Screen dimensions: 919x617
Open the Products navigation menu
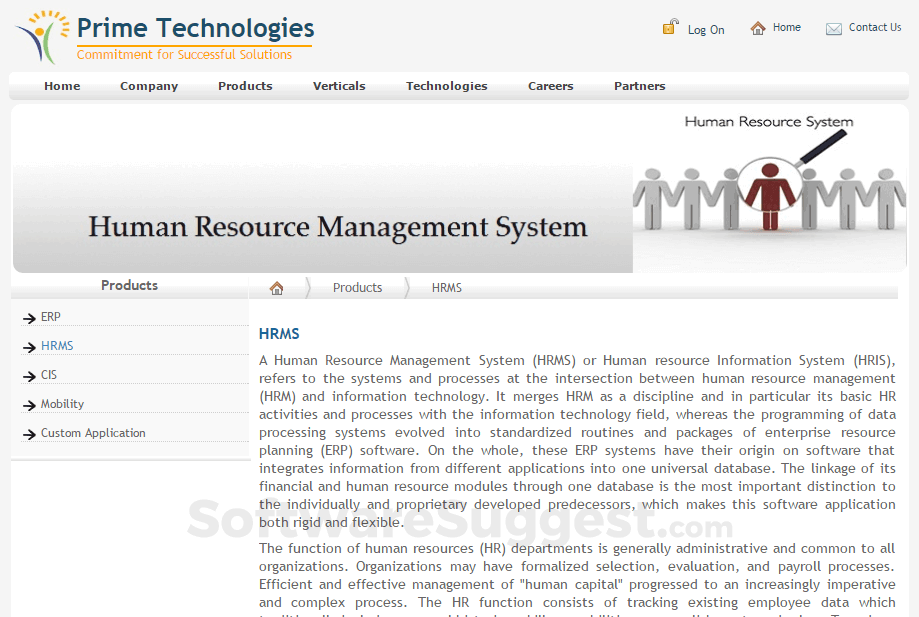[x=245, y=86]
